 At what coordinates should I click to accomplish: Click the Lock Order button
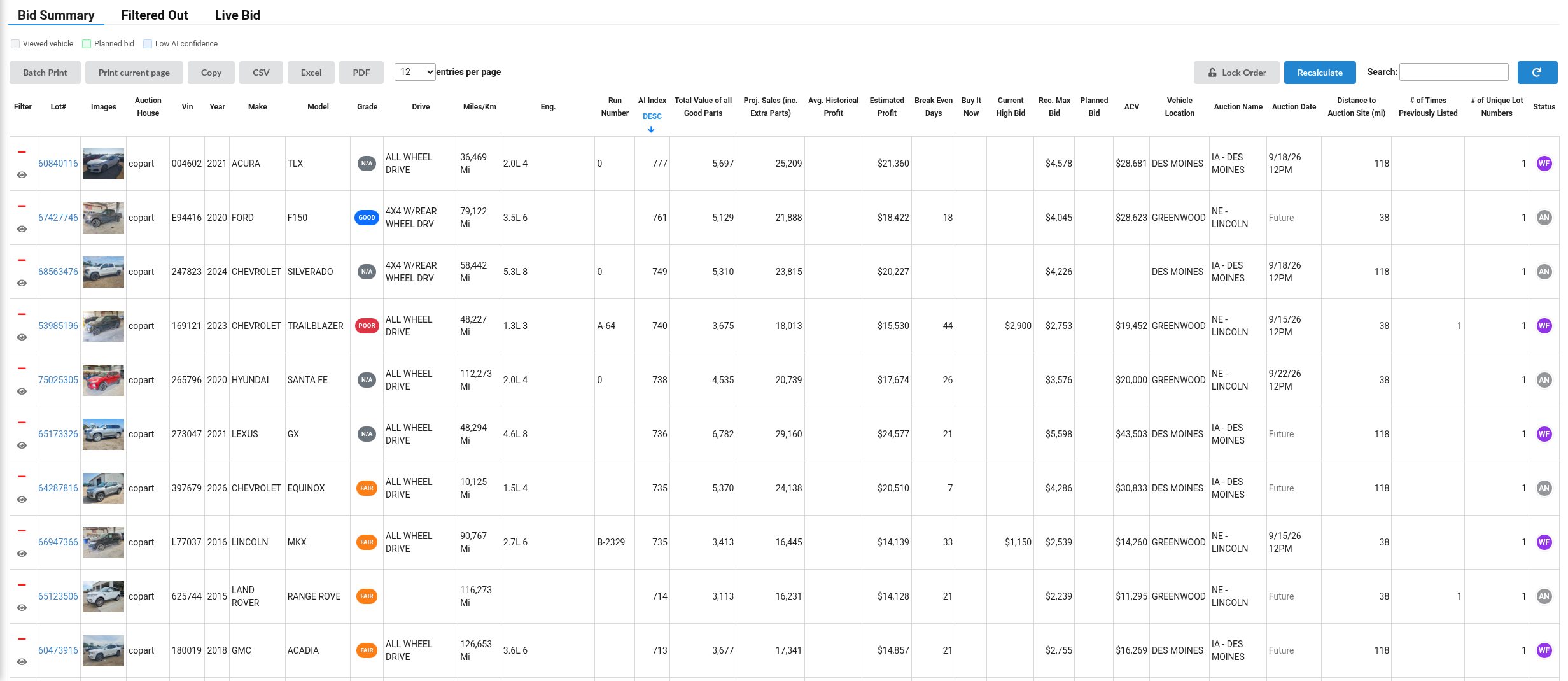[x=1236, y=73]
